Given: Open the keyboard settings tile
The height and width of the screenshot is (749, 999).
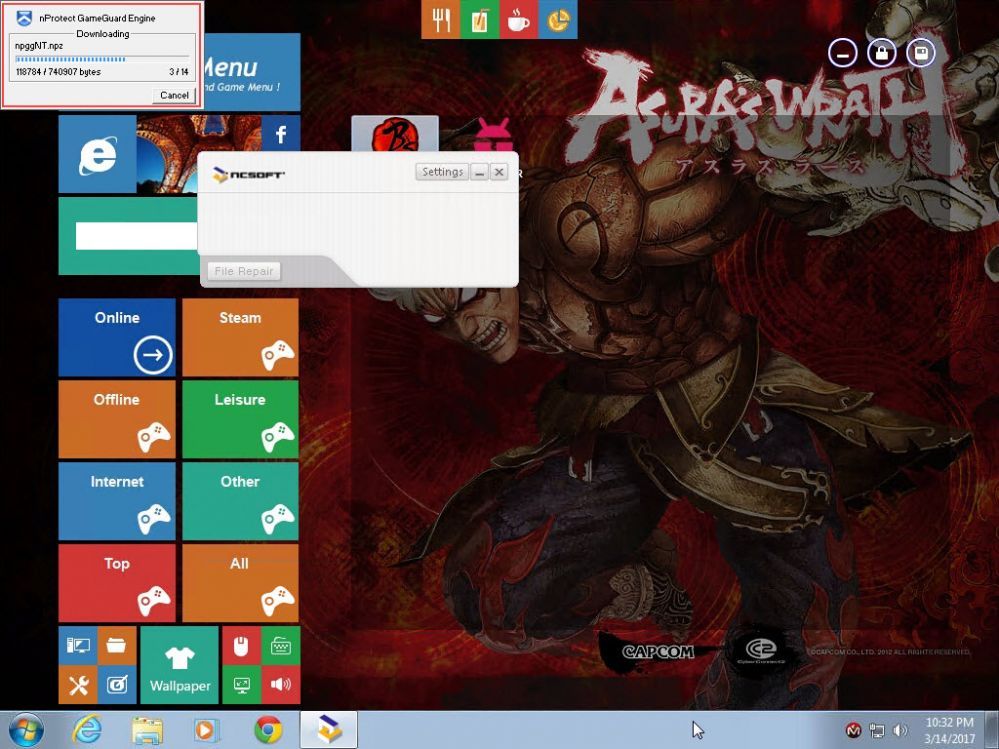Looking at the screenshot, I should pyautogui.click(x=280, y=646).
